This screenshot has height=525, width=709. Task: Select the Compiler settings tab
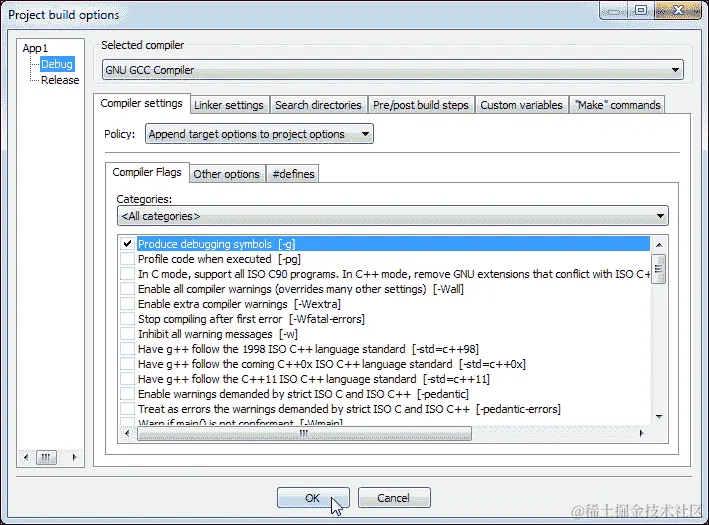(142, 104)
